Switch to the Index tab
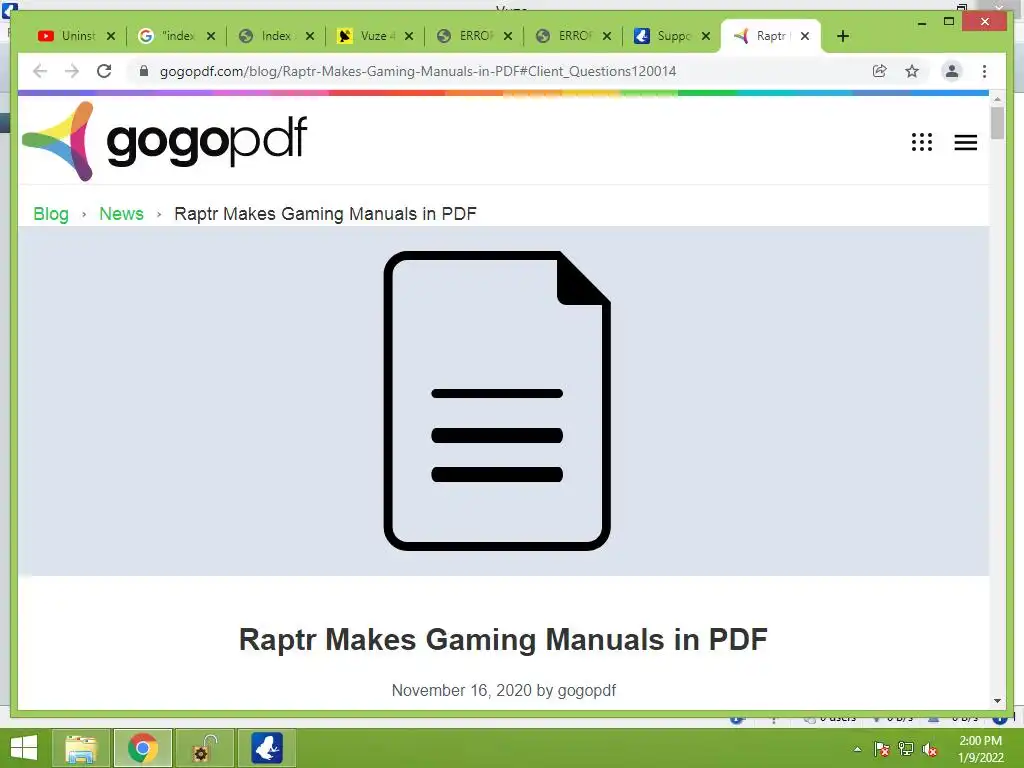 tap(266, 36)
